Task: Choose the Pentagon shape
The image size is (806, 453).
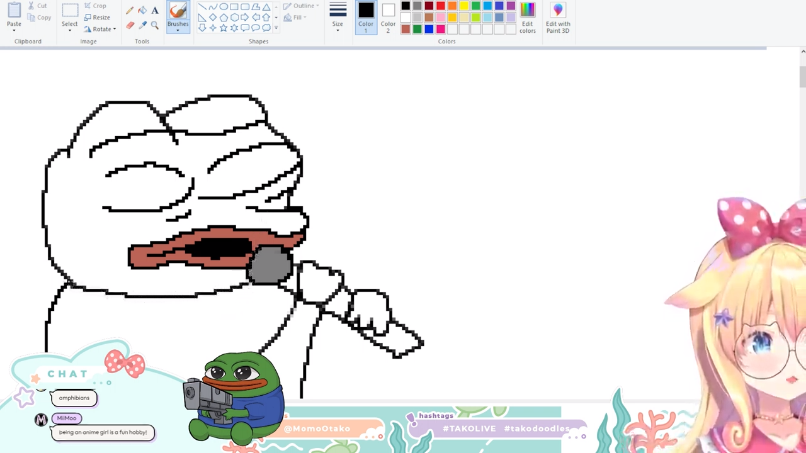Action: (x=224, y=17)
